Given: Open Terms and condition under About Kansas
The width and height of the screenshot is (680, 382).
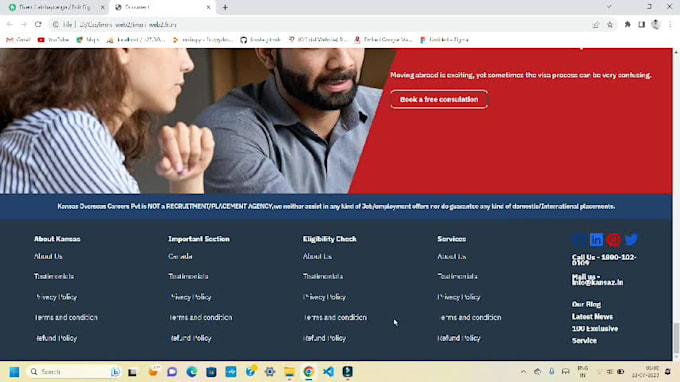Looking at the screenshot, I should 66,317.
